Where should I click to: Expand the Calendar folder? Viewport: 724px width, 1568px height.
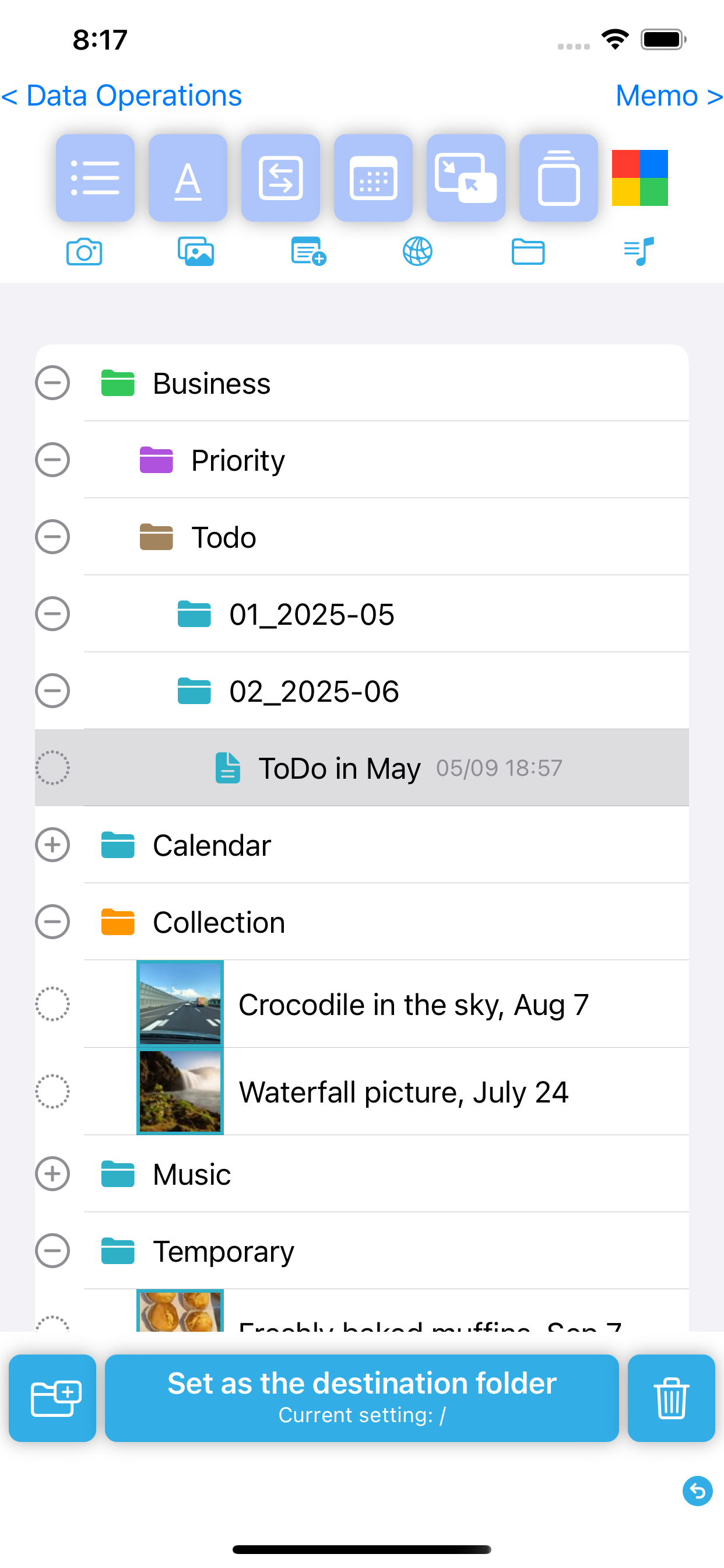(52, 845)
